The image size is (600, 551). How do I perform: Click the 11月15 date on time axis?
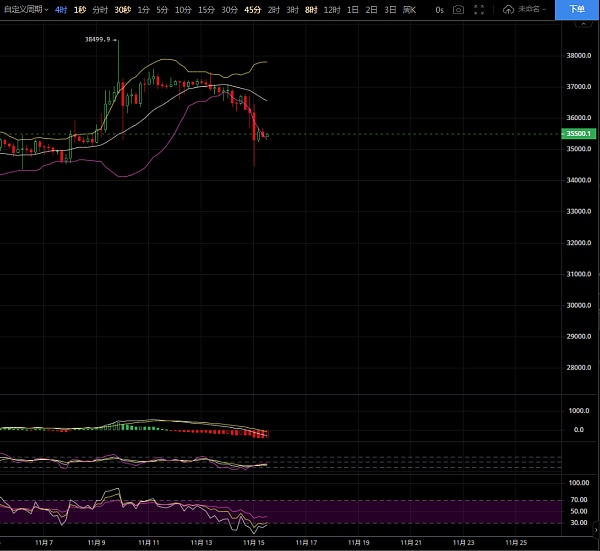(254, 542)
